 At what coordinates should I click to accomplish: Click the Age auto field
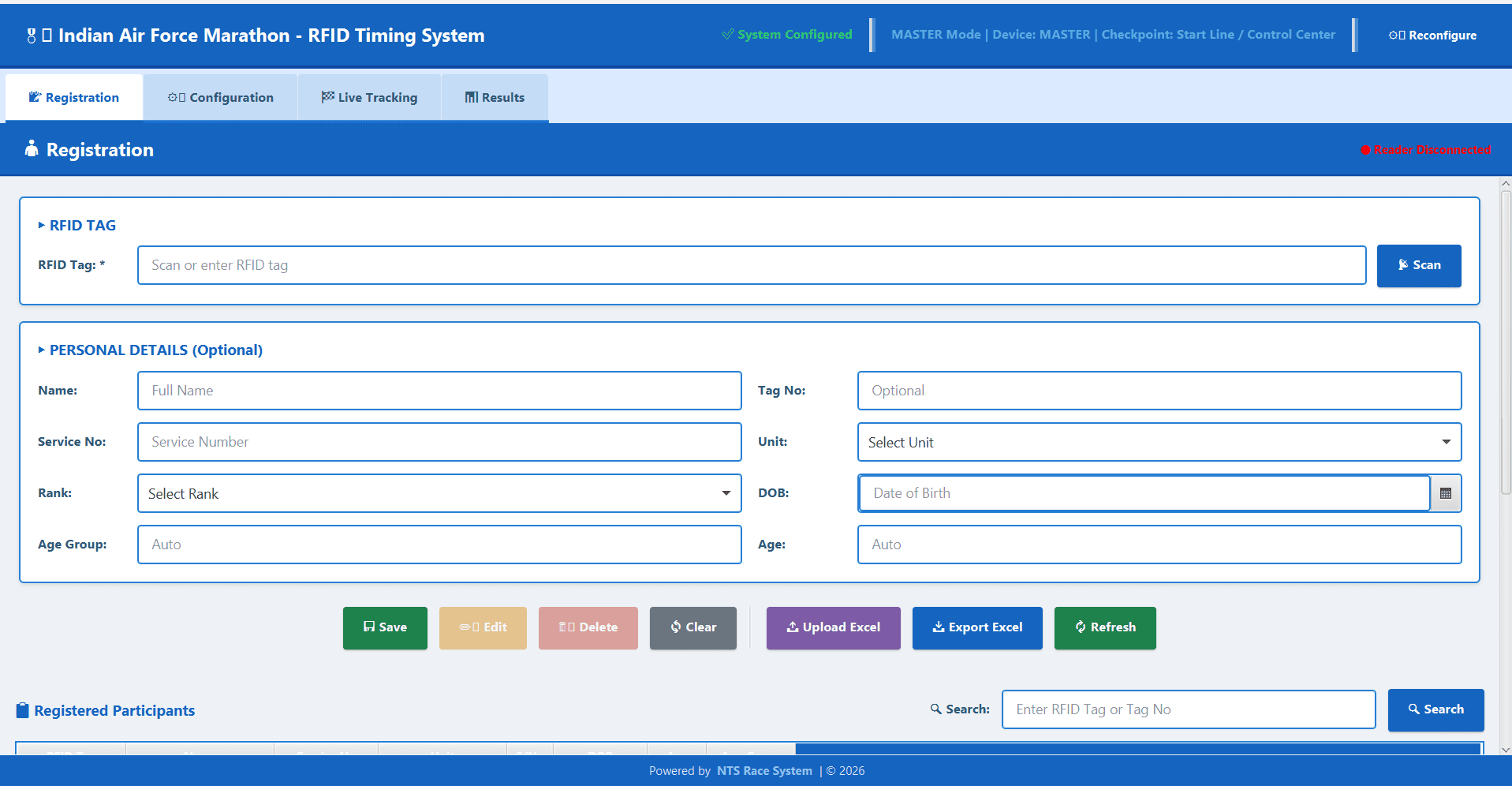(x=1159, y=545)
